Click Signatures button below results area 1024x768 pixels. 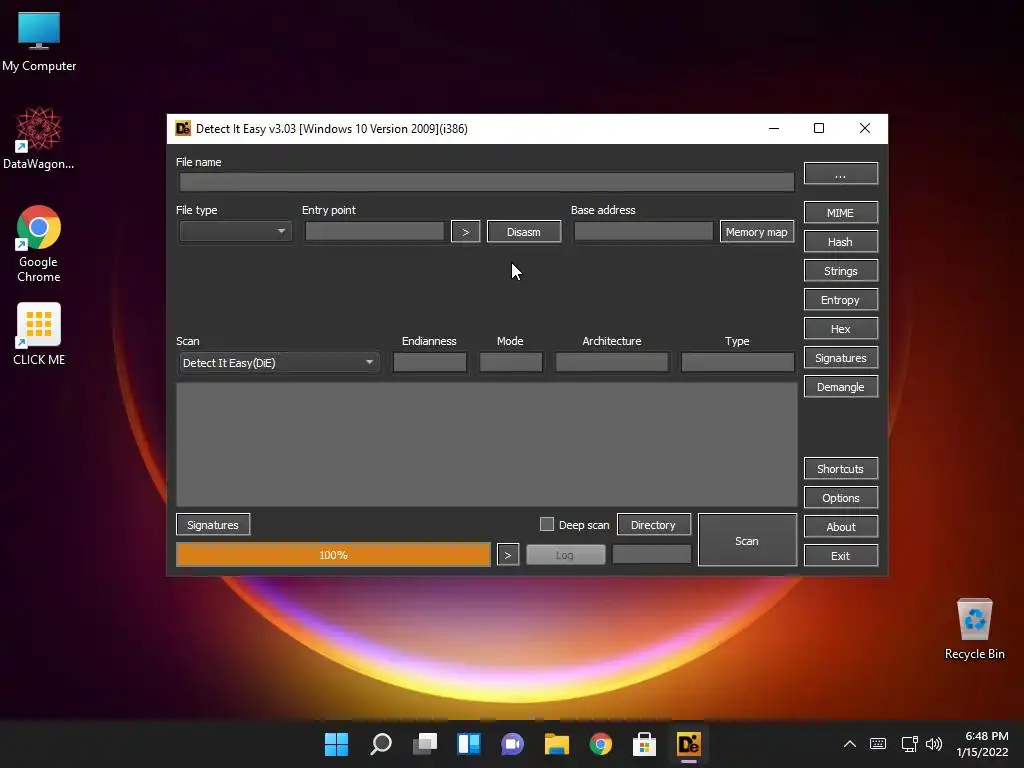(213, 524)
